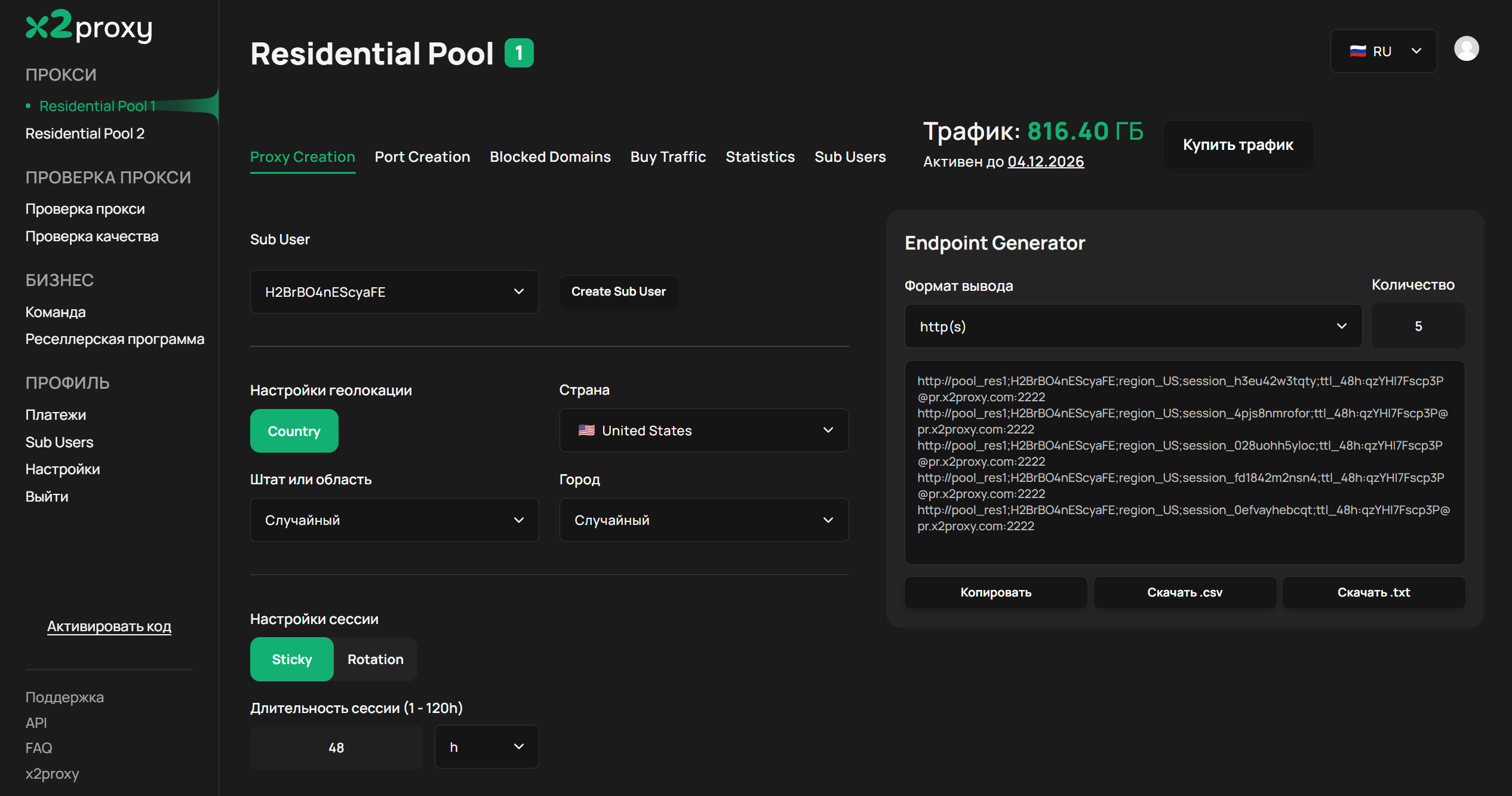Screen dimensions: 1512x796
Task: Click the Russian flag language icon
Action: tap(1358, 51)
